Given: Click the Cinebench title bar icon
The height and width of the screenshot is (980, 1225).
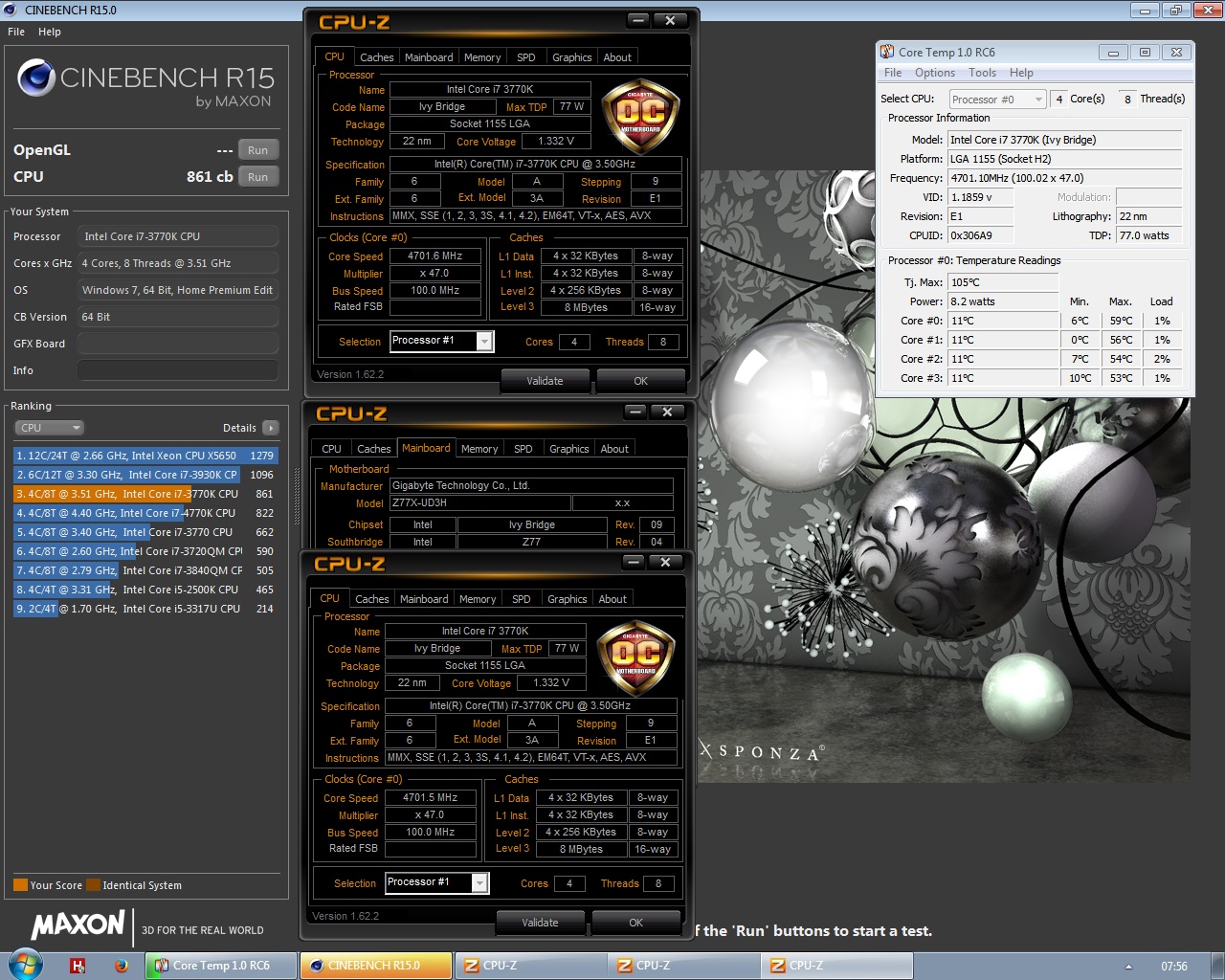Looking at the screenshot, I should pos(11,11).
